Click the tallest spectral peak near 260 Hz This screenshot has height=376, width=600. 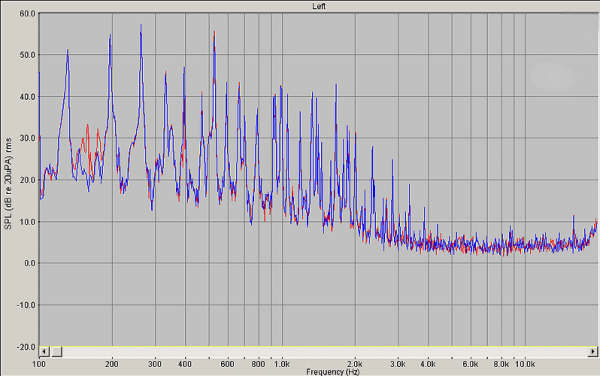(141, 26)
